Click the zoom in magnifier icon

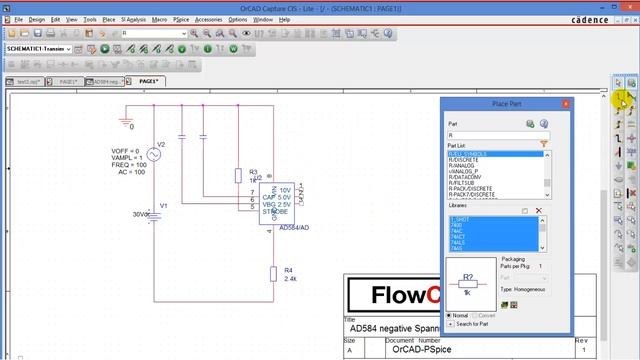click(x=194, y=33)
